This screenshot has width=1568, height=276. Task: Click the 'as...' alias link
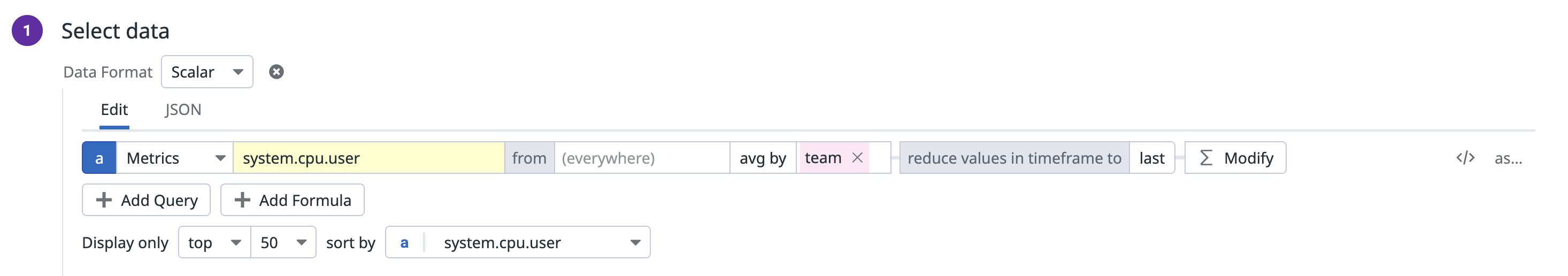pos(1508,158)
